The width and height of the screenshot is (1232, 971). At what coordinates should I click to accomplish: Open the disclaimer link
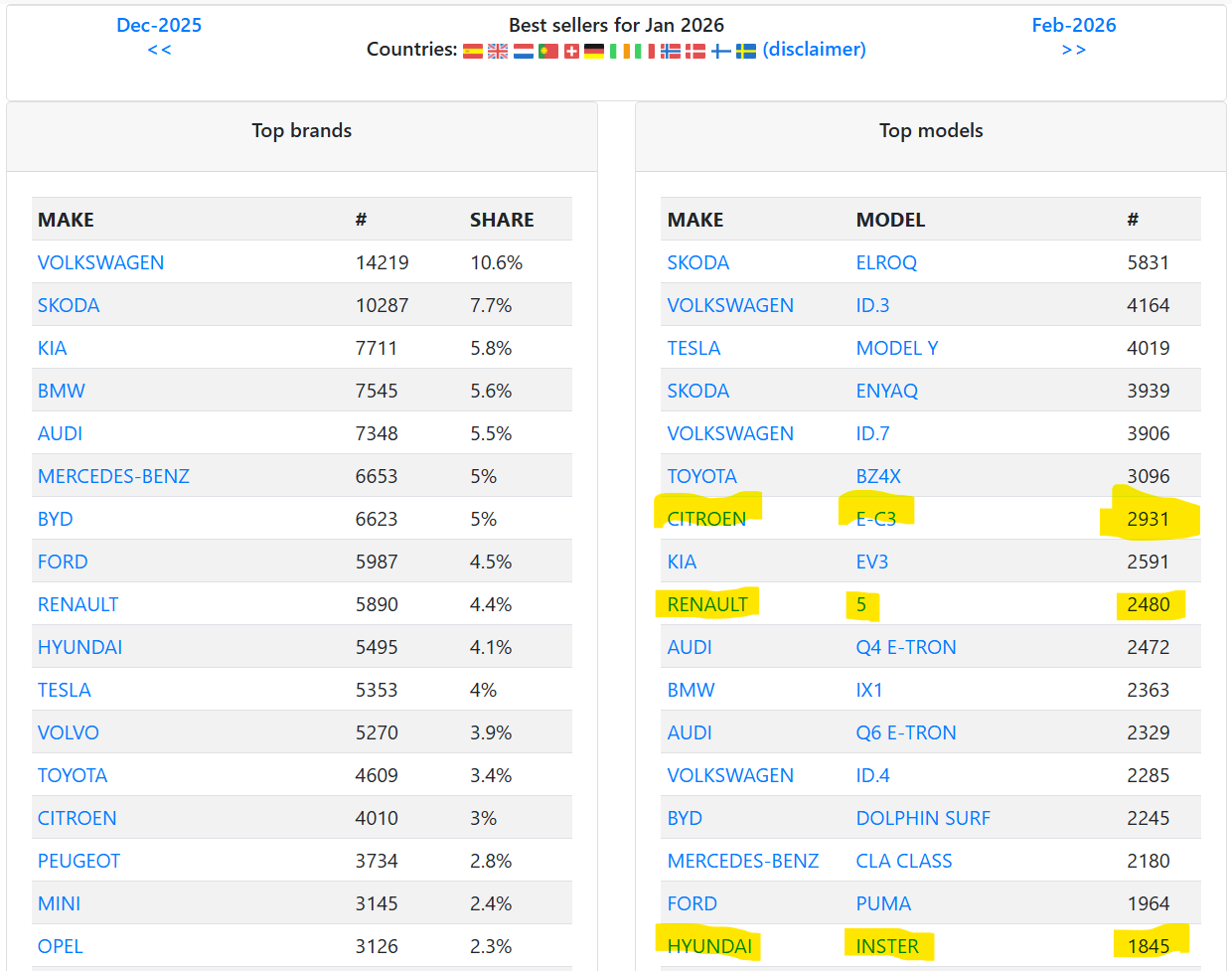tap(814, 50)
